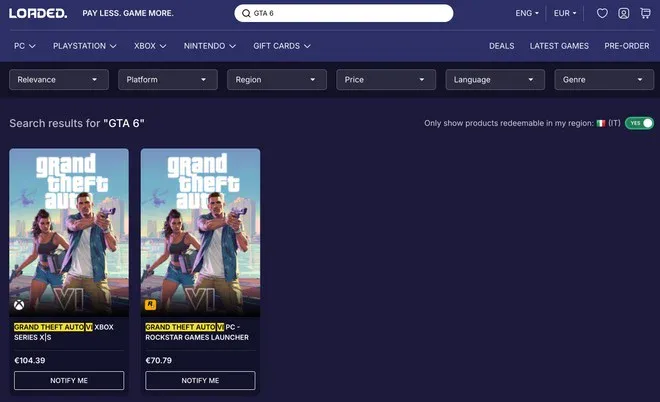
Task: Click the search magnifier icon
Action: 246,13
